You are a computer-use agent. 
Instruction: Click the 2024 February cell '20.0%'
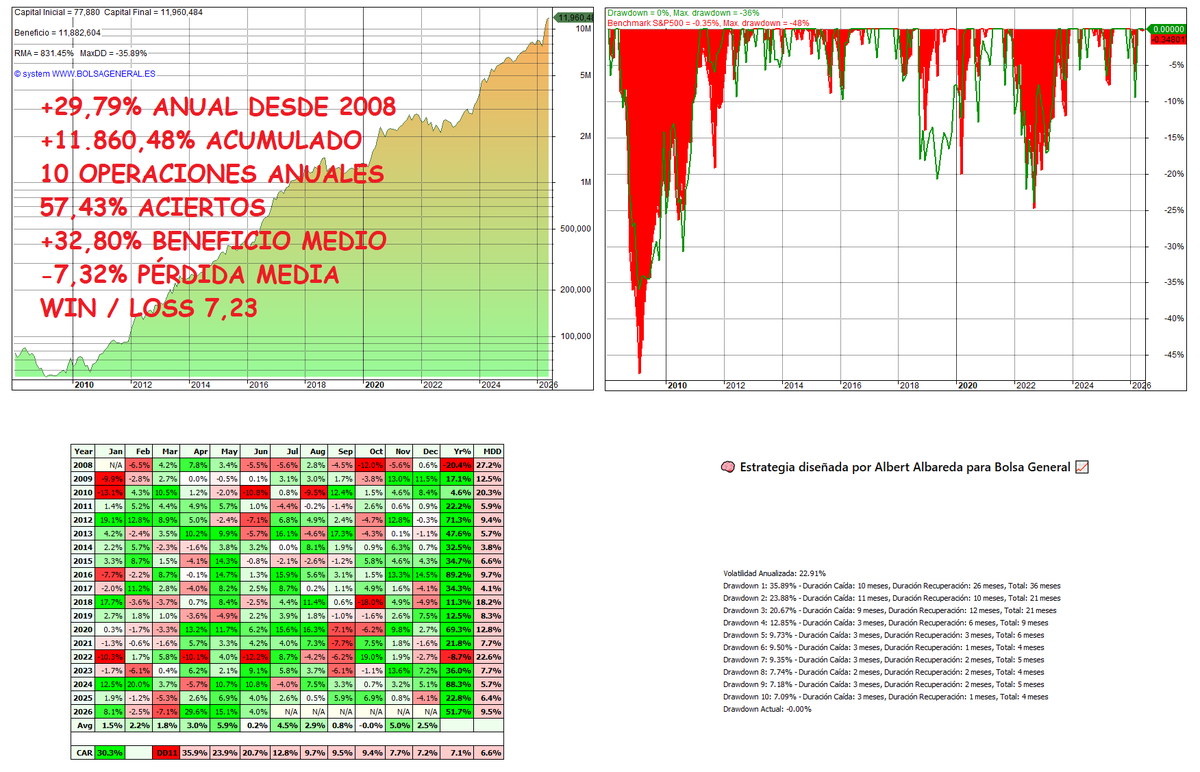[x=138, y=685]
